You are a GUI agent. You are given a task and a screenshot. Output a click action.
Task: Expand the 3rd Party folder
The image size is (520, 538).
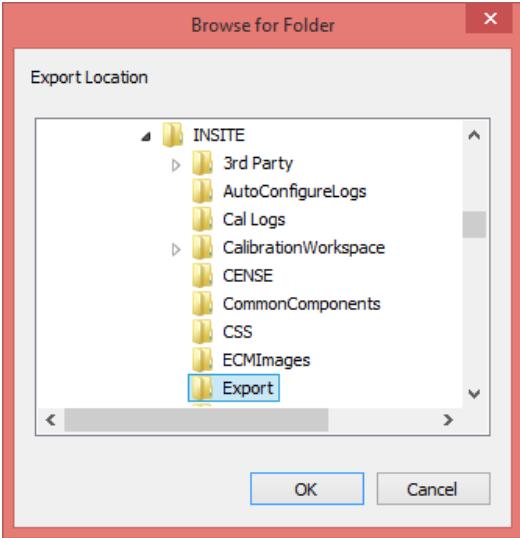[x=176, y=165]
